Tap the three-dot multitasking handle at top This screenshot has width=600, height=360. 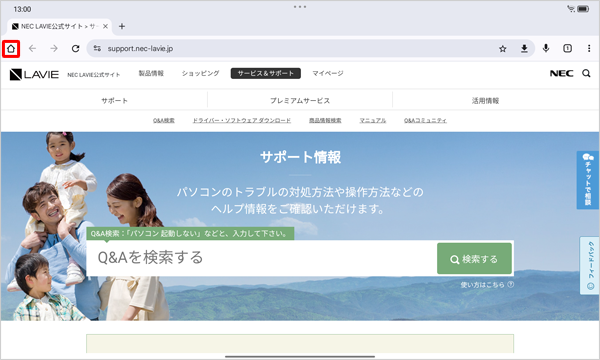click(x=300, y=7)
